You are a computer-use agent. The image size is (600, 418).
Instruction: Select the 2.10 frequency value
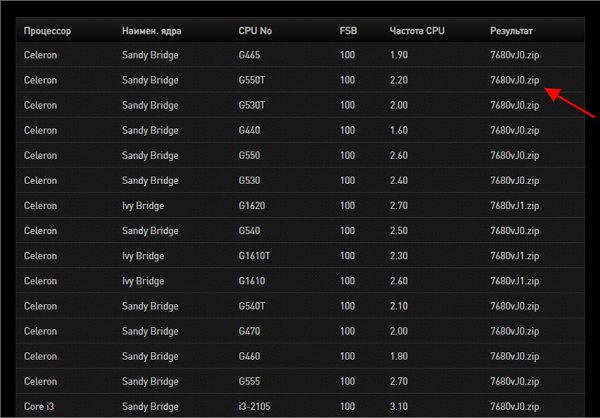pos(399,306)
